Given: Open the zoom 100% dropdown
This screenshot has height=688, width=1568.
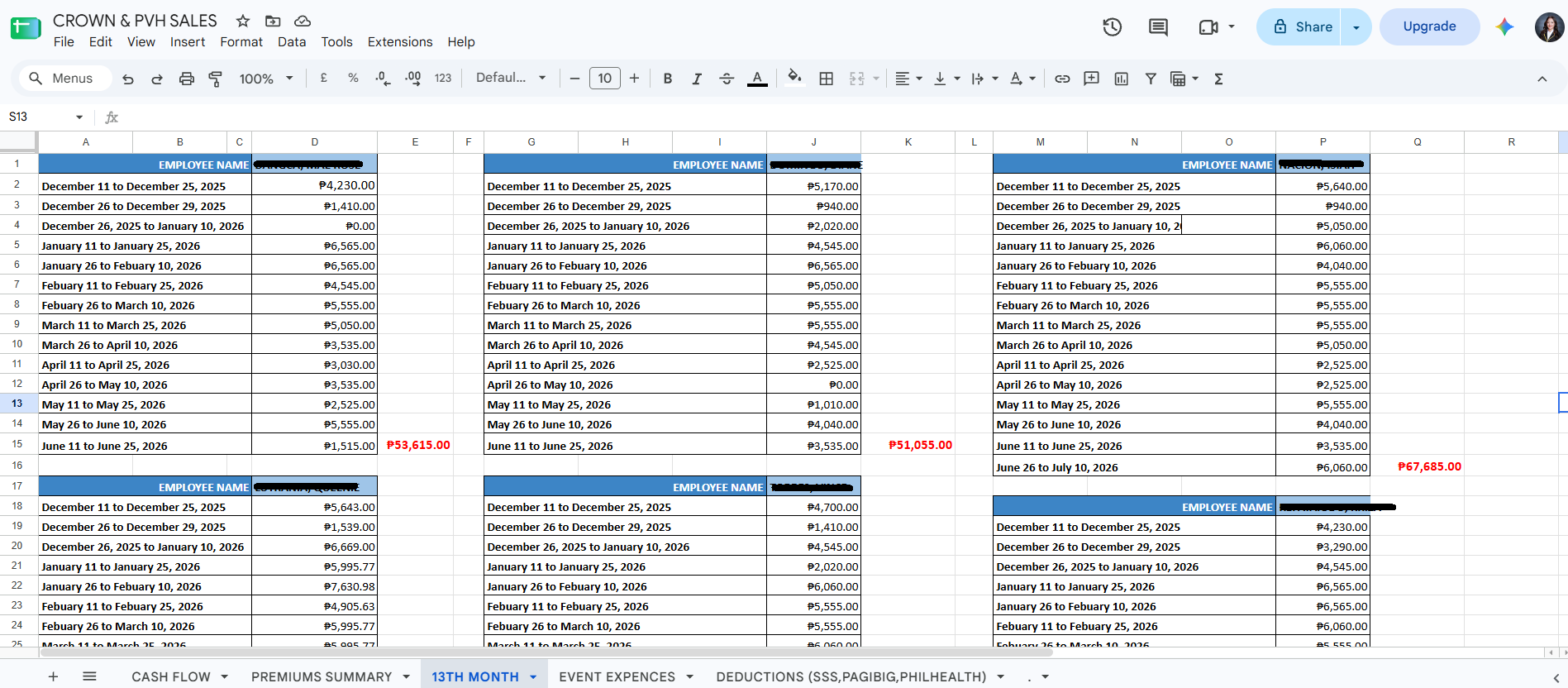Looking at the screenshot, I should point(266,79).
